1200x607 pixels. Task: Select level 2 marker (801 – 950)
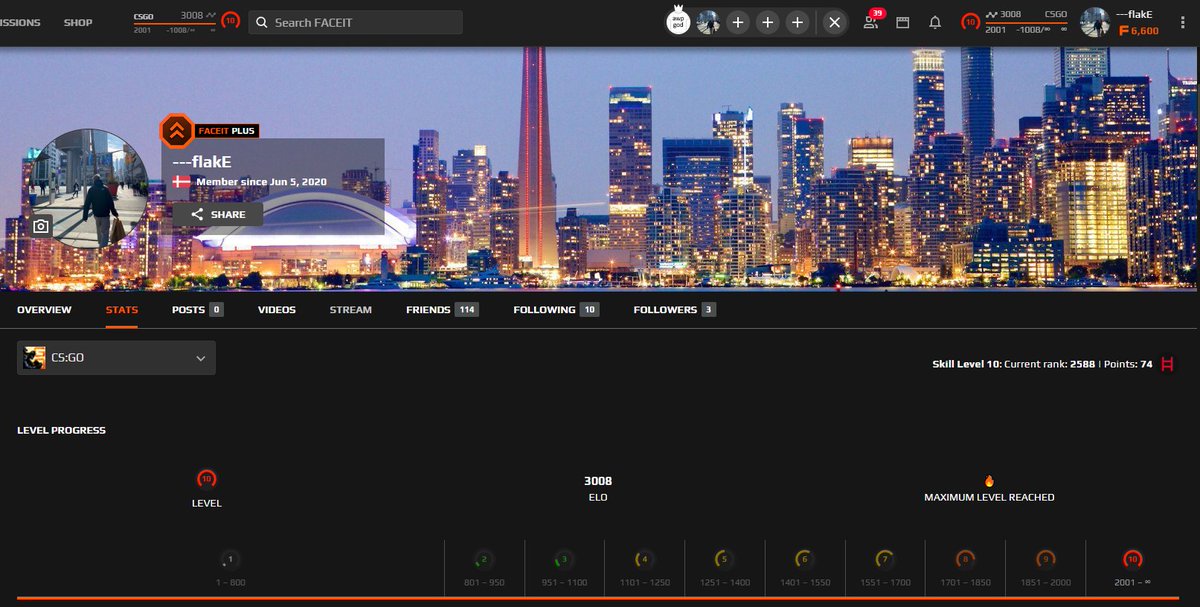coord(484,560)
